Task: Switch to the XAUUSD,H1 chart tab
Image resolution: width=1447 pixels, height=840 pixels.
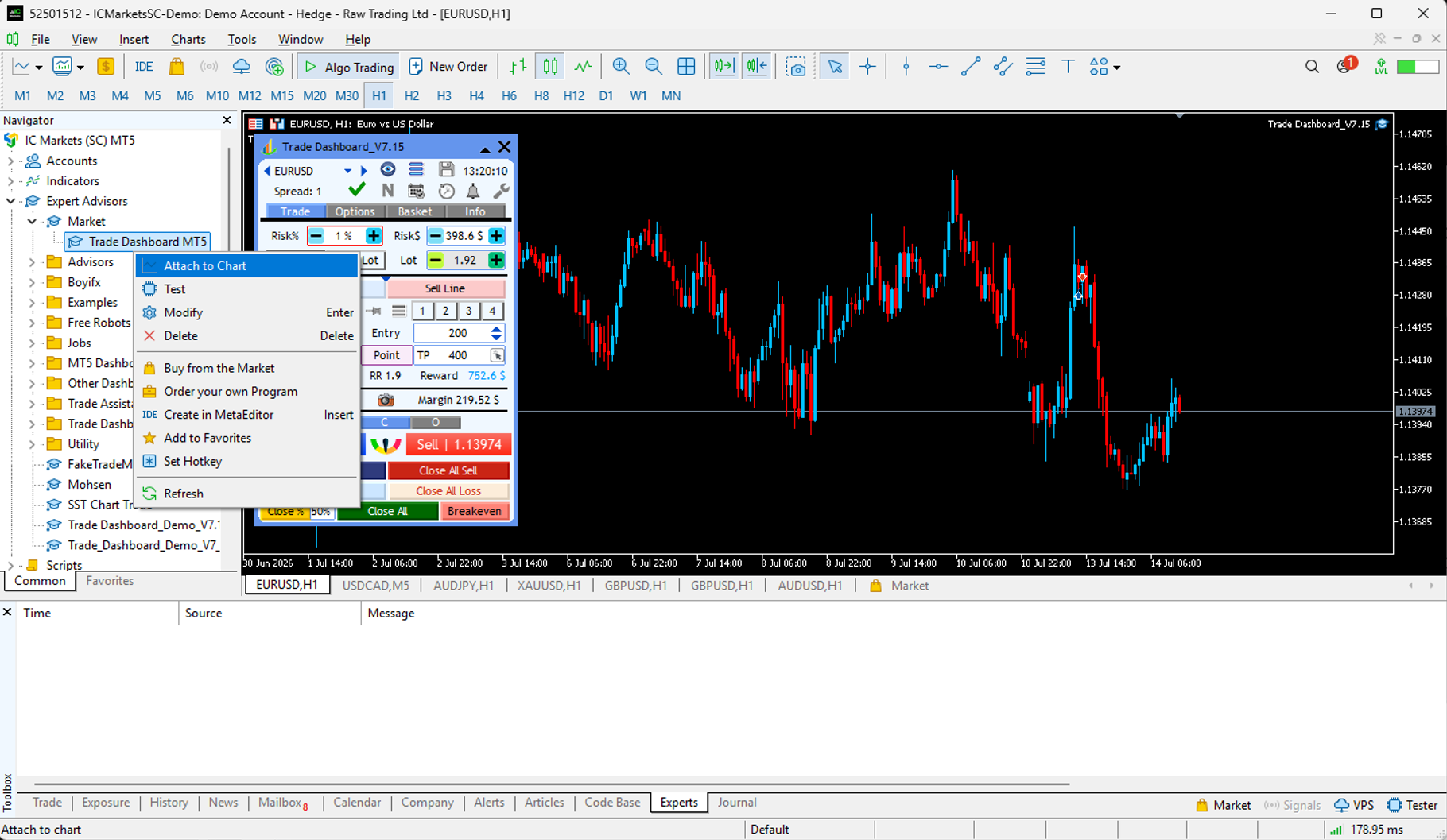Action: [x=549, y=586]
